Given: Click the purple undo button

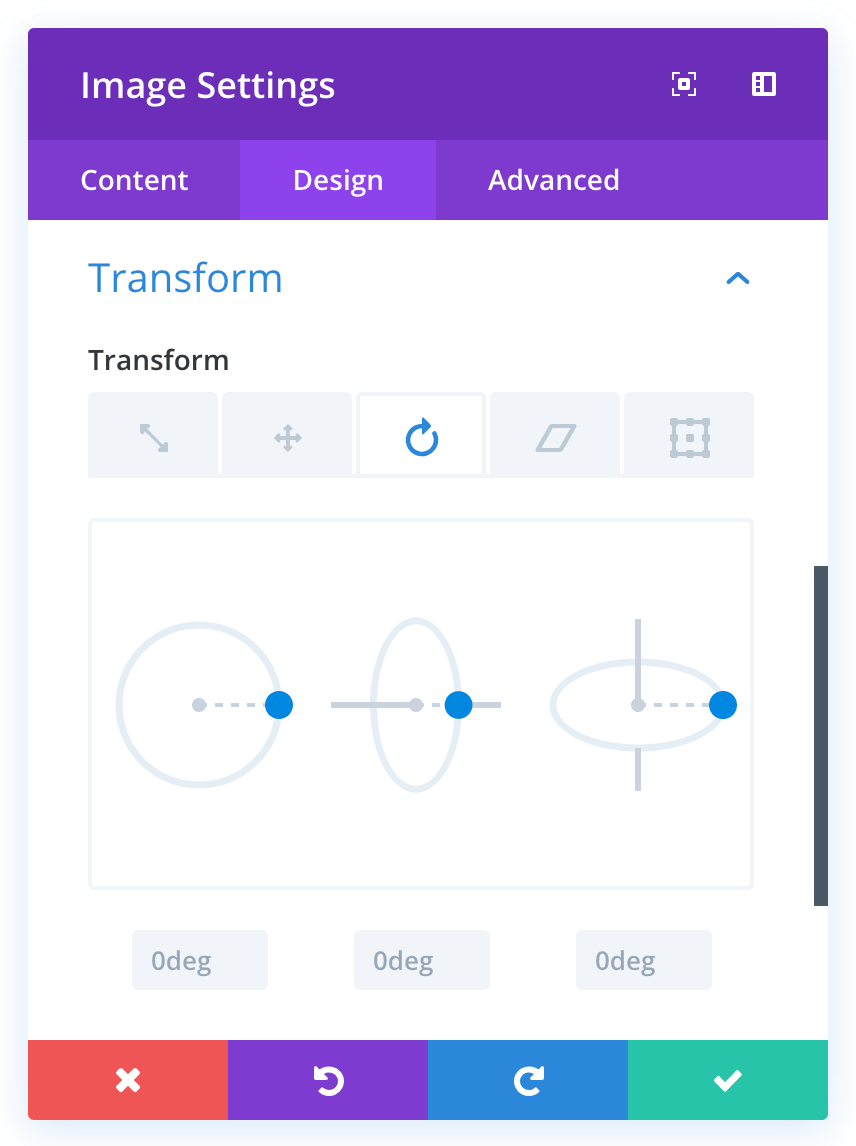Looking at the screenshot, I should 328,1080.
